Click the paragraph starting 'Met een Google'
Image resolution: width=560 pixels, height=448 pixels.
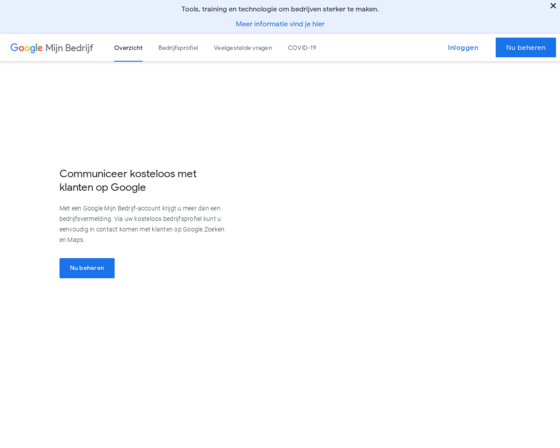pos(142,224)
